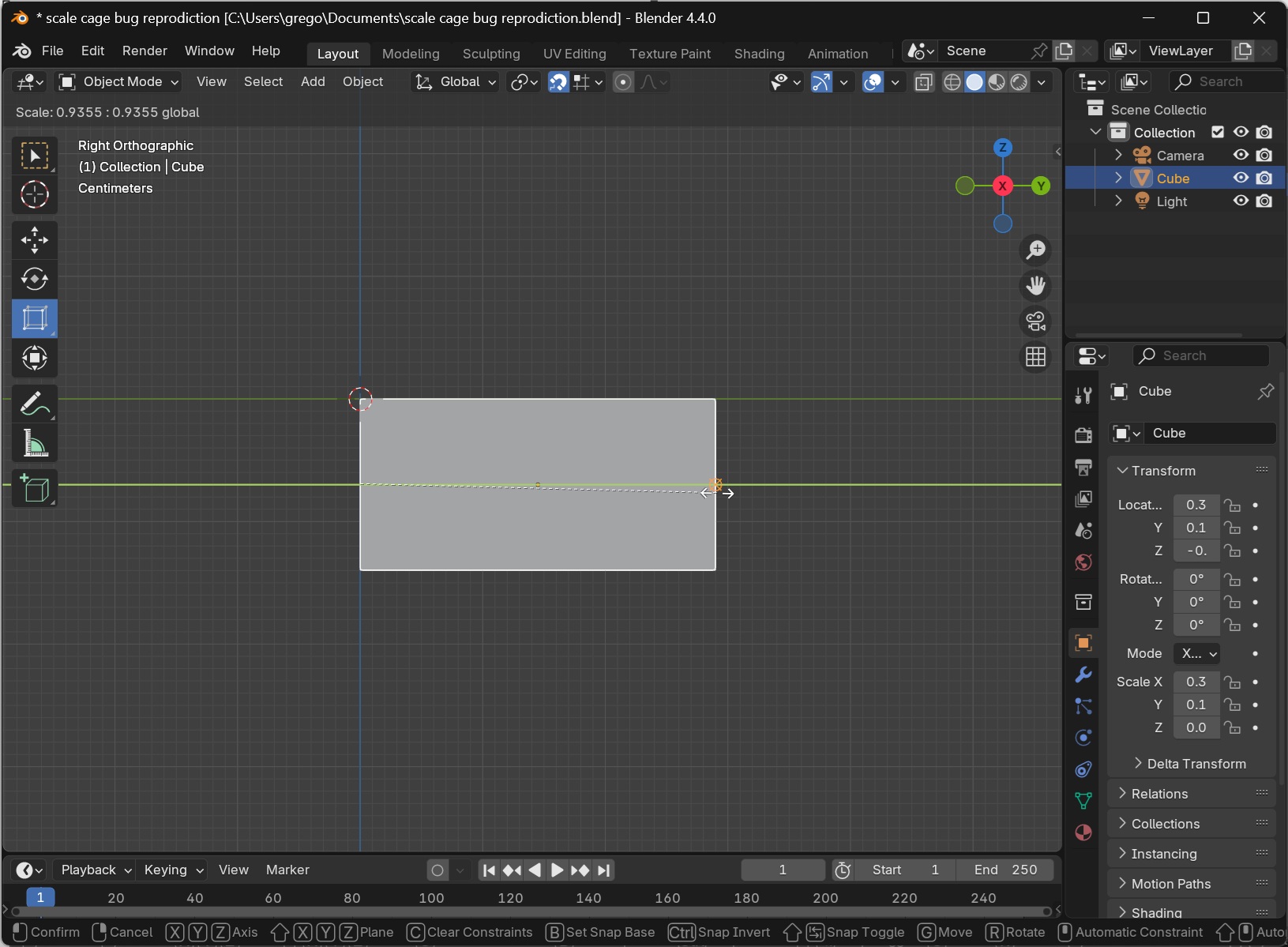Viewport: 1288px width, 947px height.
Task: Switch orthographic/perspective grid icon
Action: (x=1035, y=357)
